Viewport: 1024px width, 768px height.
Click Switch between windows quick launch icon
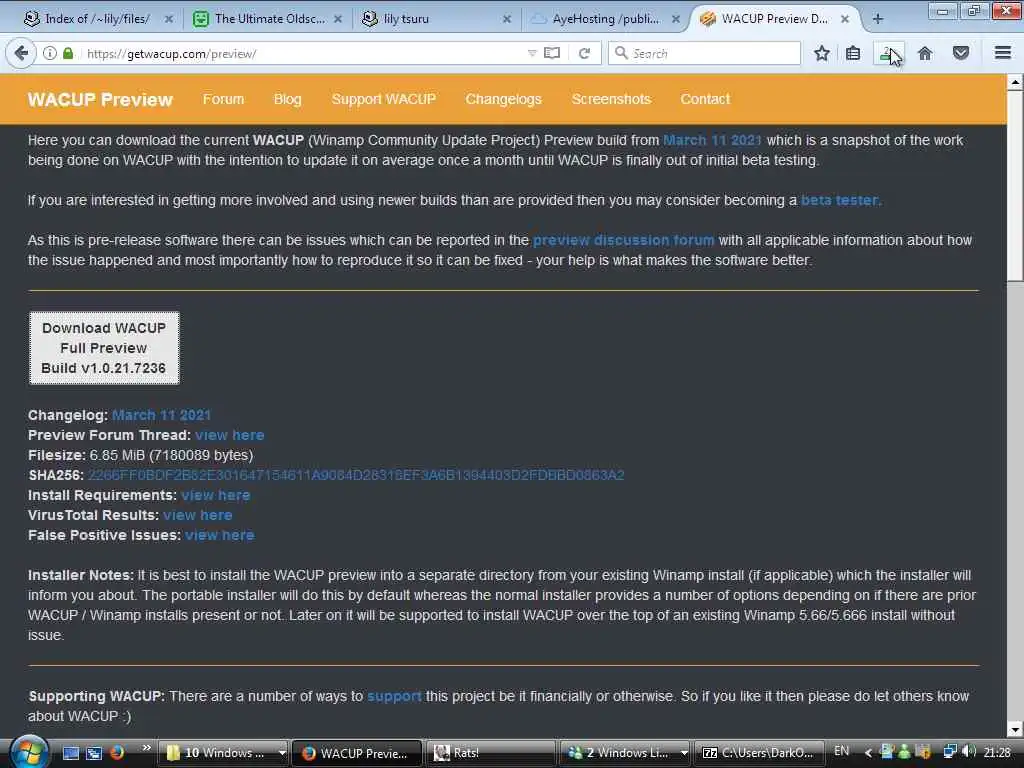point(94,753)
